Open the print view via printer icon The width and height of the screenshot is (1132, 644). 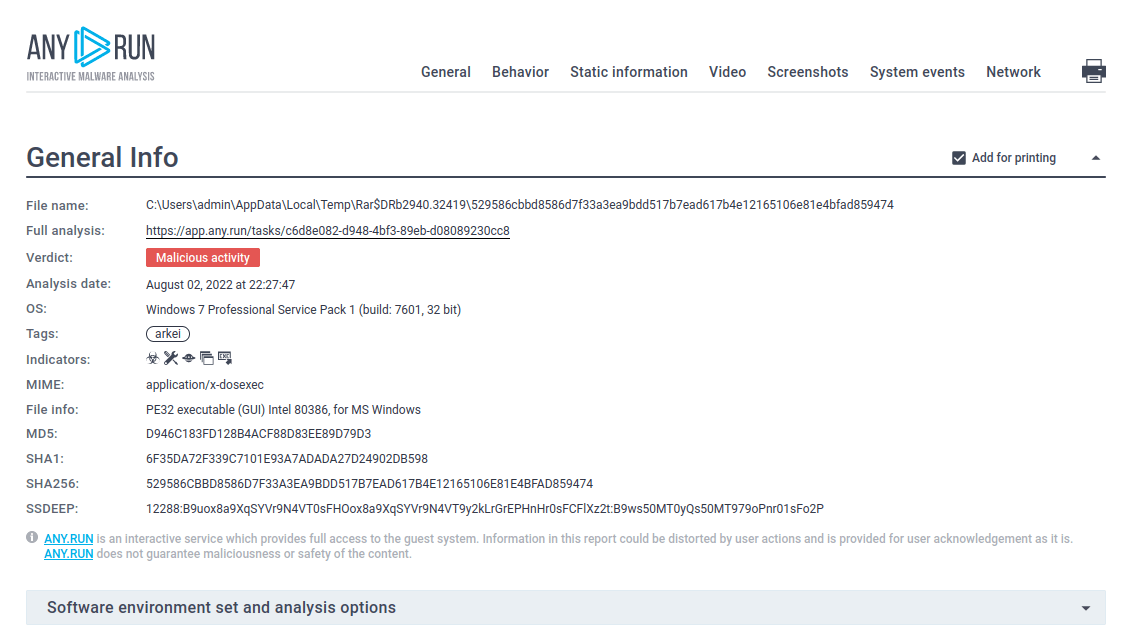[x=1095, y=71]
